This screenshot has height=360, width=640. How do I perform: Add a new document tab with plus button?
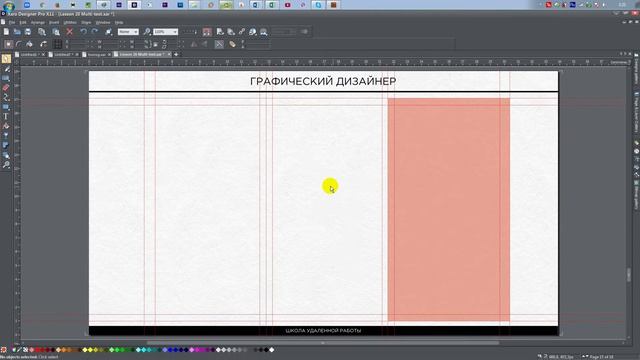click(176, 54)
